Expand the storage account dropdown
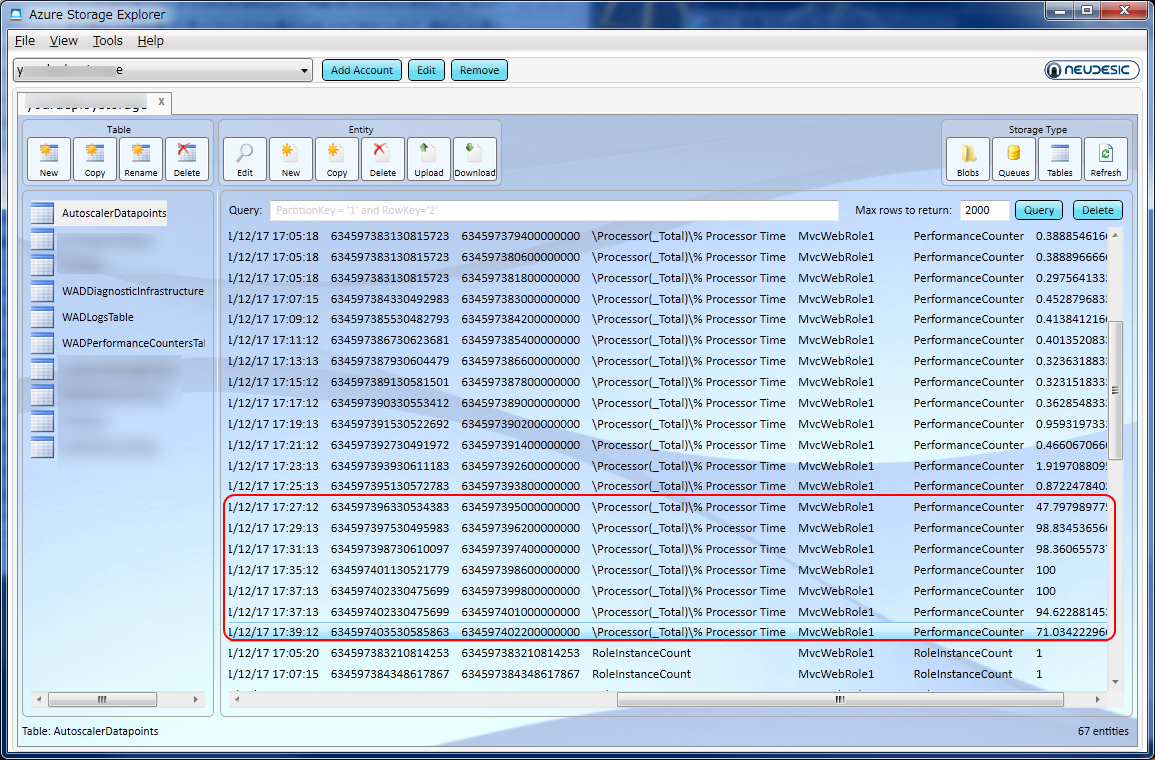This screenshot has height=760, width=1155. (305, 71)
